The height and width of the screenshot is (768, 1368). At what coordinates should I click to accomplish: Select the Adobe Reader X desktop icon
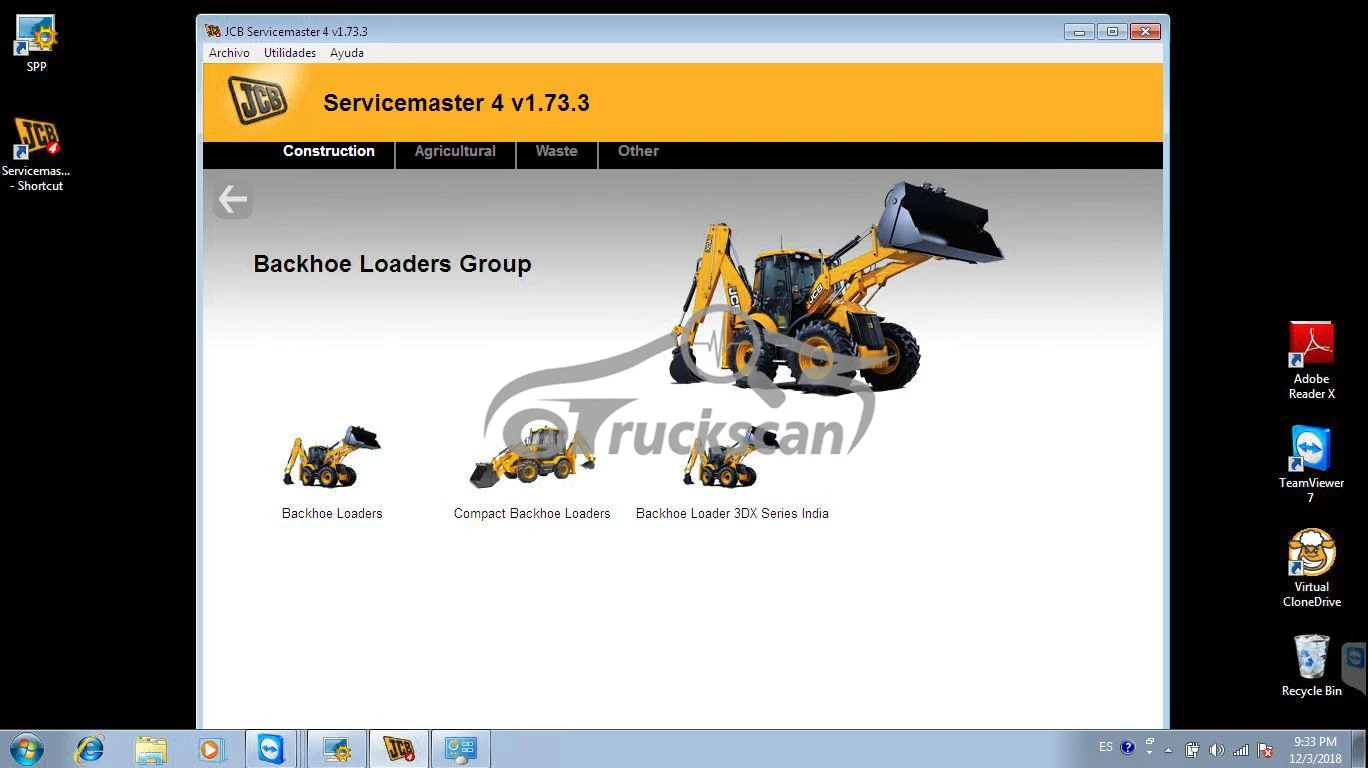click(x=1311, y=361)
